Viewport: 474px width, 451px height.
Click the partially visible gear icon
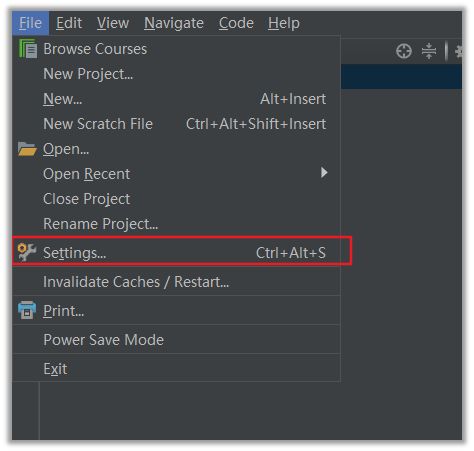(459, 52)
